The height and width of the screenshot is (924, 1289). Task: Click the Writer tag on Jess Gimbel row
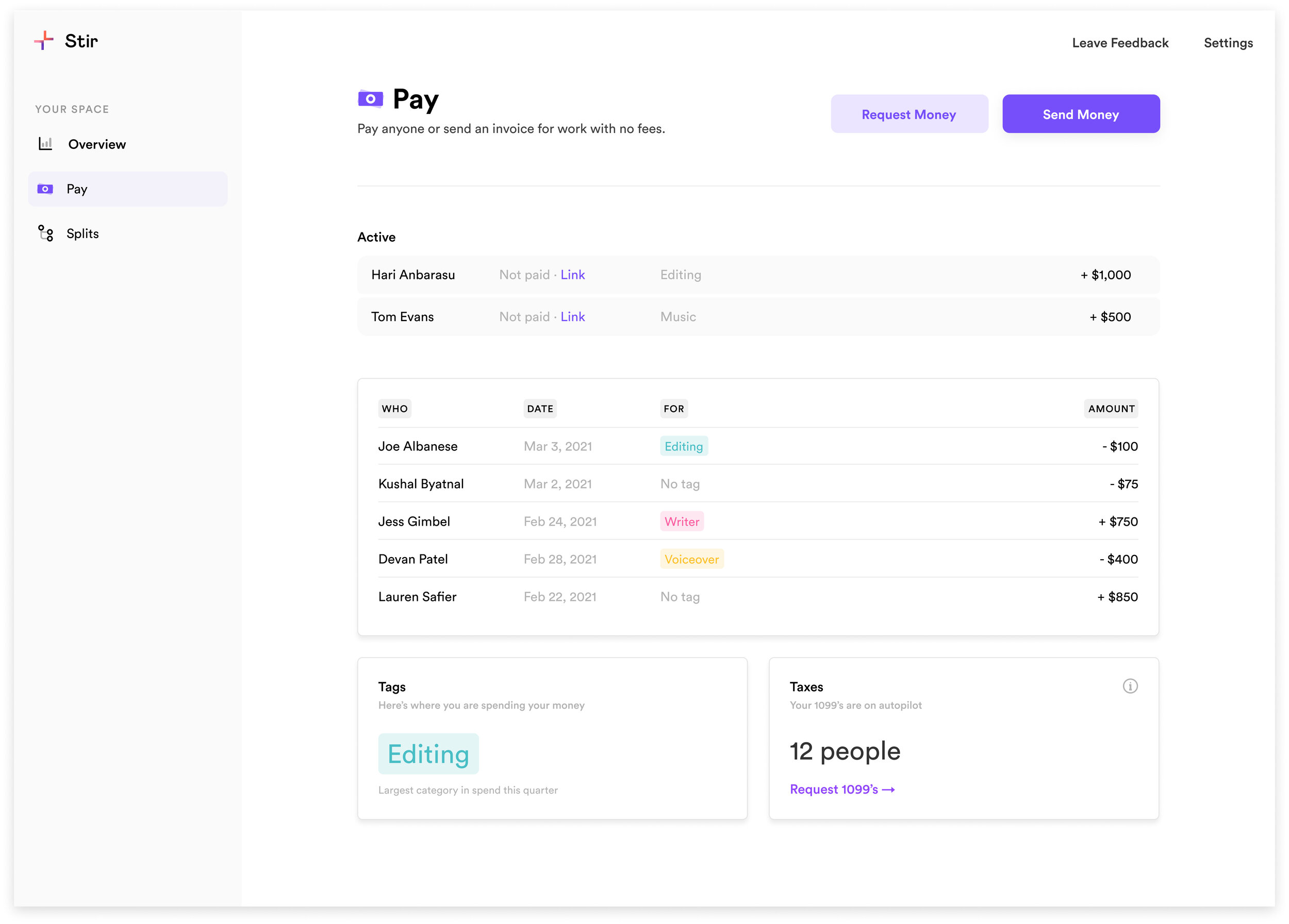pos(682,522)
